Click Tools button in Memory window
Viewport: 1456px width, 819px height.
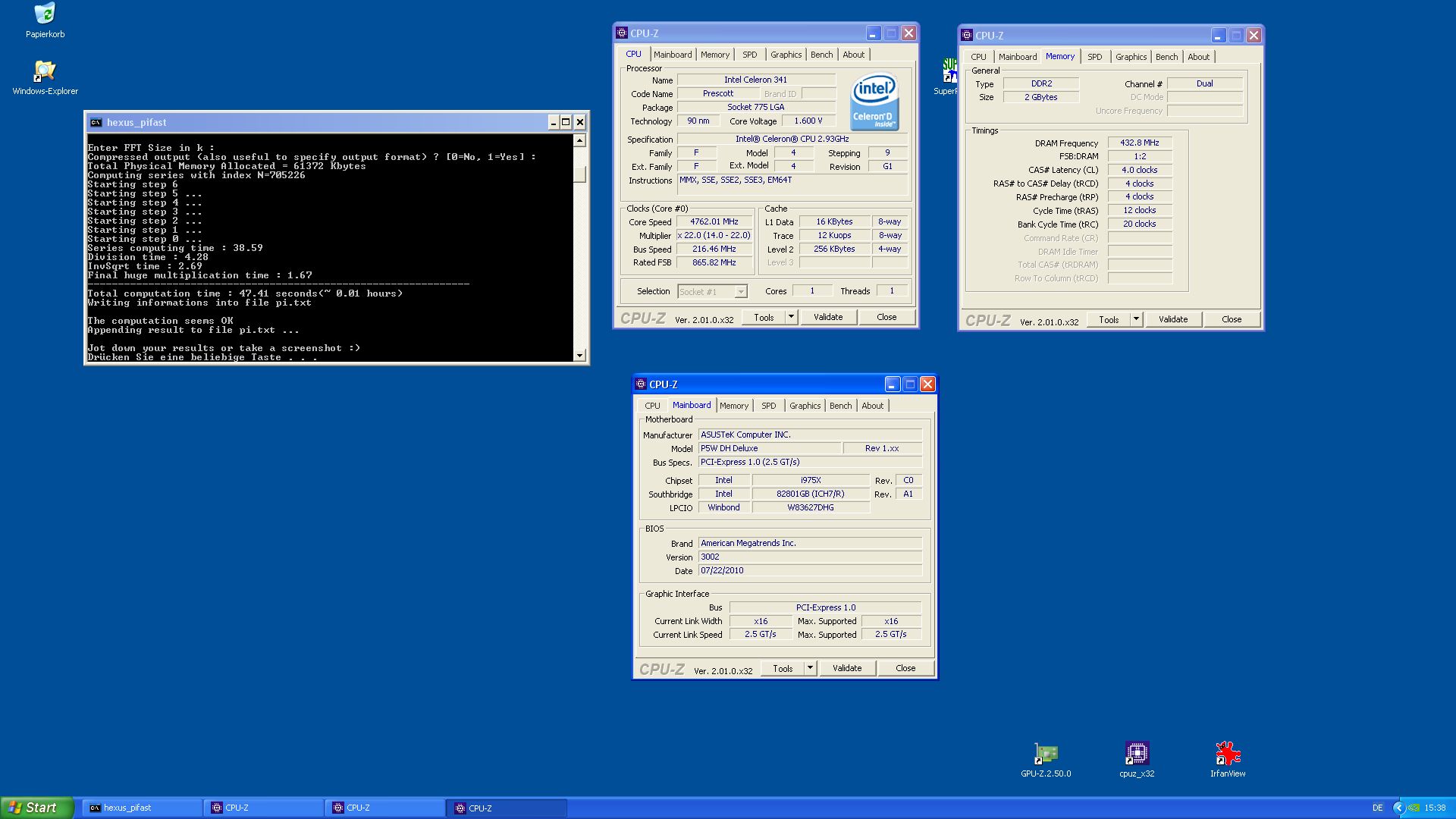pyautogui.click(x=1109, y=319)
